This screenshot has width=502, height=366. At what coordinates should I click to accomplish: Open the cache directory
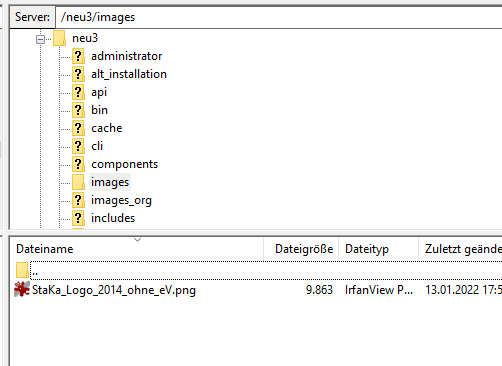(x=107, y=128)
